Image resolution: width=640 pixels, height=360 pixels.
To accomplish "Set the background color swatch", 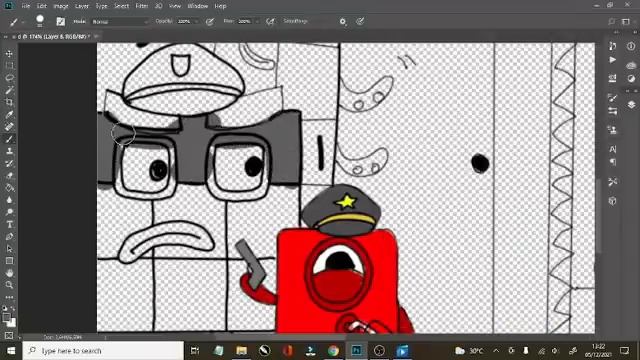I will (12, 323).
